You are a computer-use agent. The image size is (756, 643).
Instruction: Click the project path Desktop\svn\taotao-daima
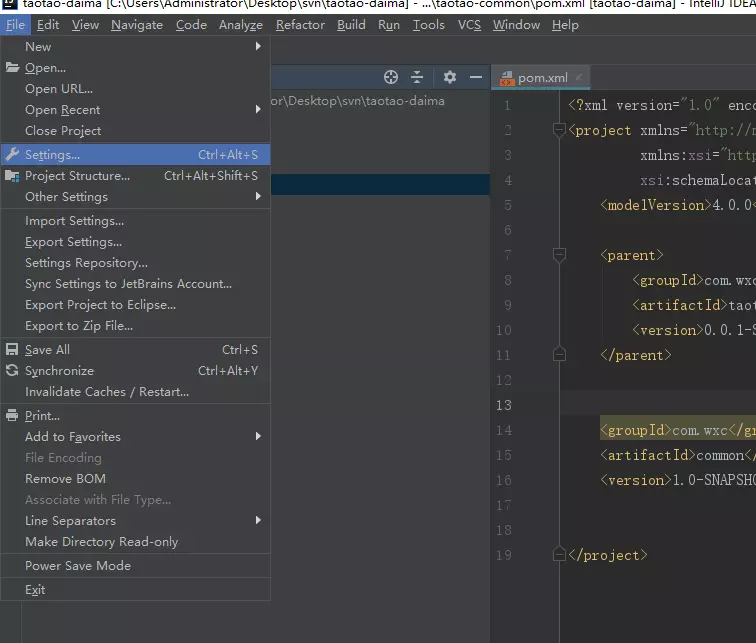click(x=357, y=101)
